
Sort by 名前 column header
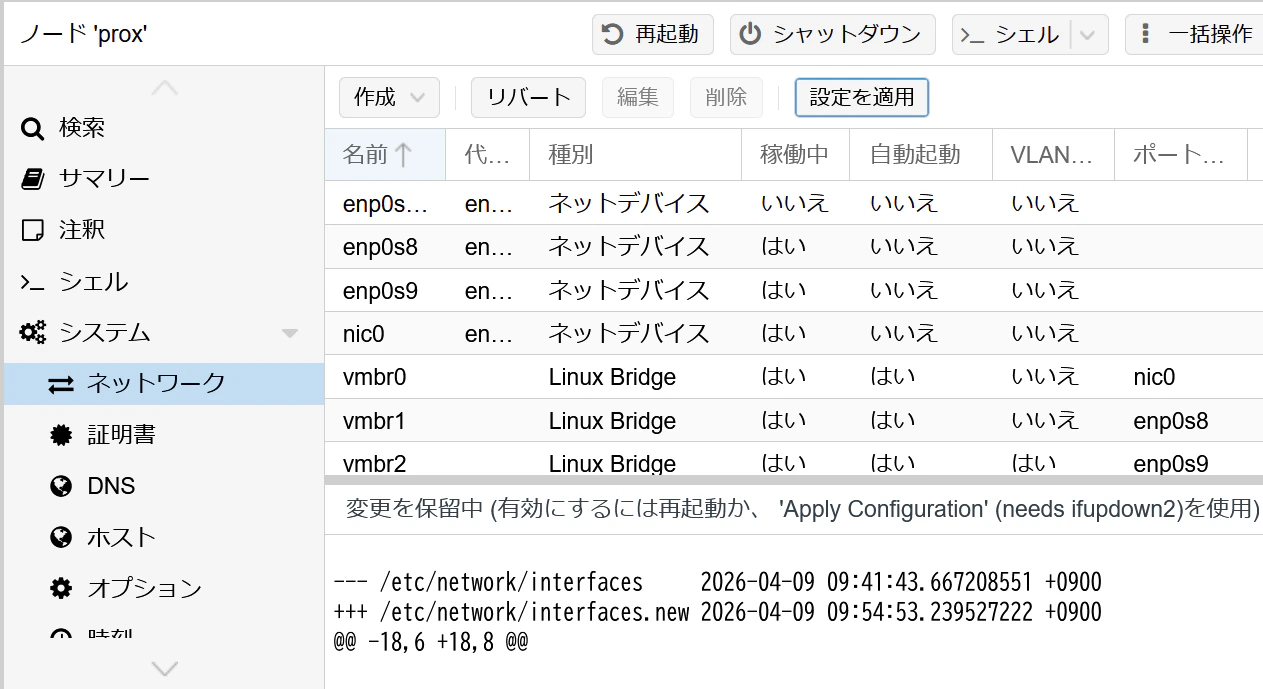(x=385, y=154)
